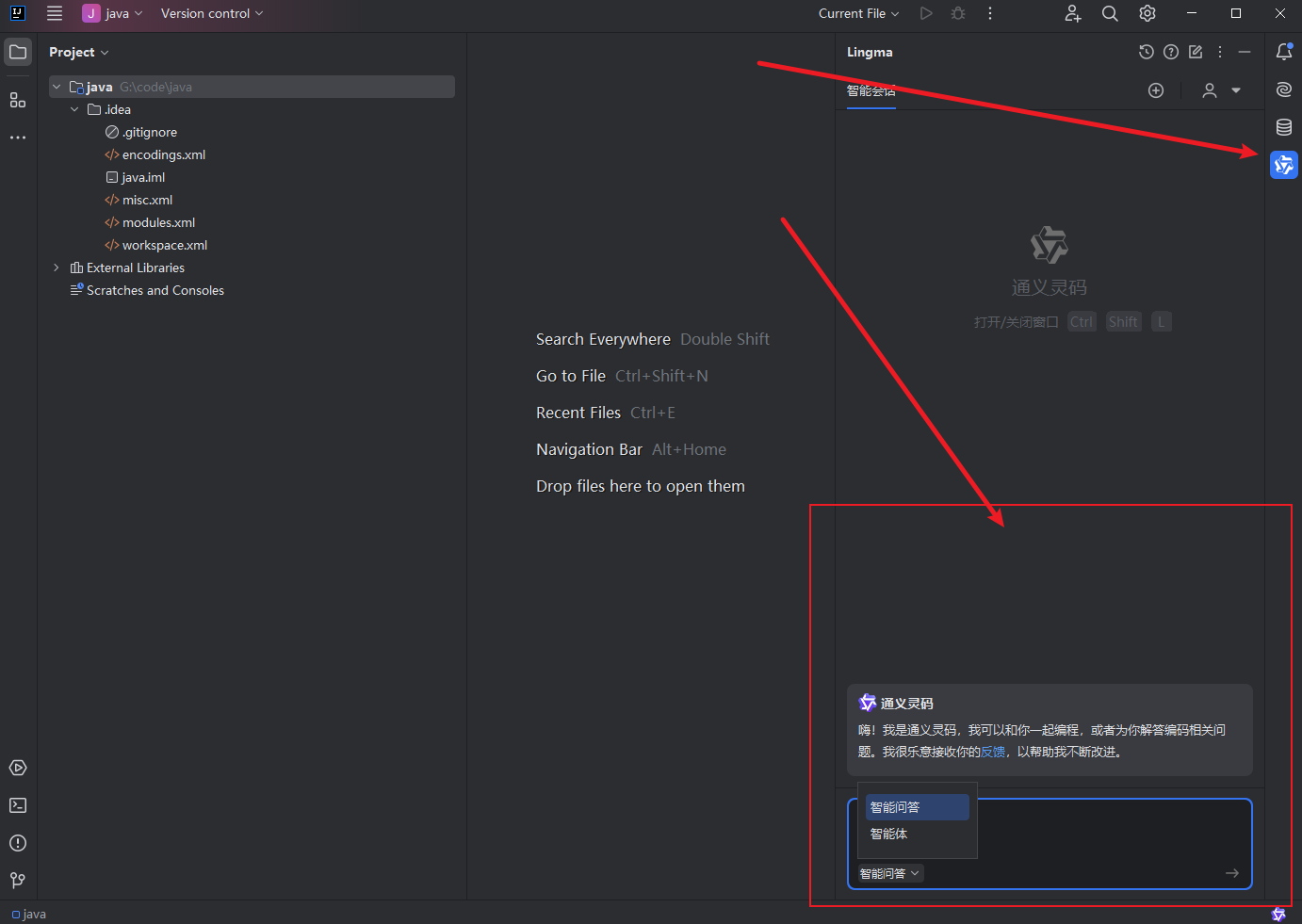Select the java.iml file
1302x924 pixels.
136,177
